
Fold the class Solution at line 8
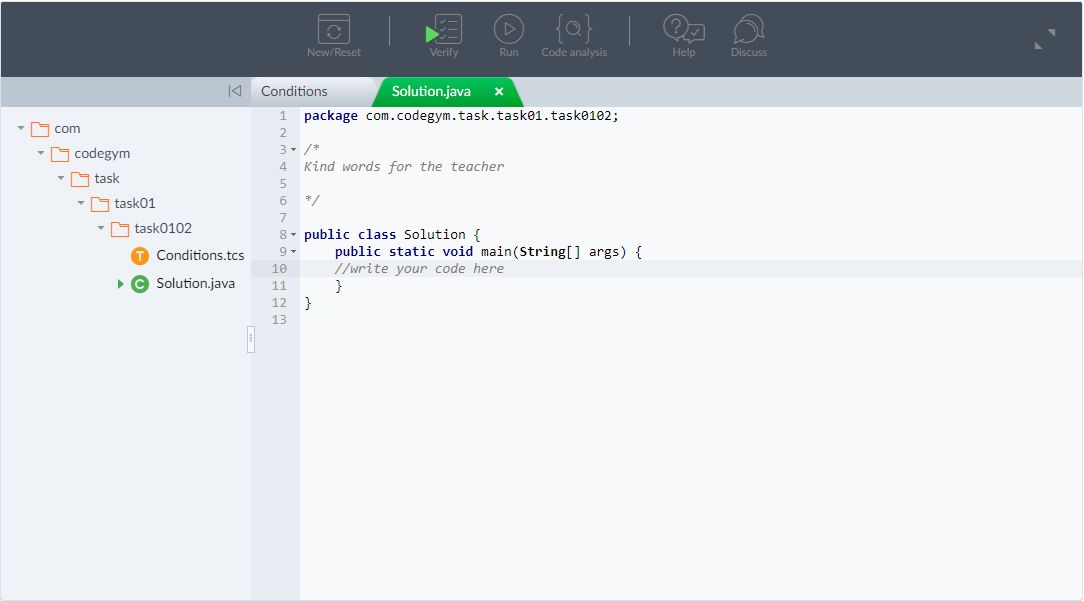pos(294,234)
